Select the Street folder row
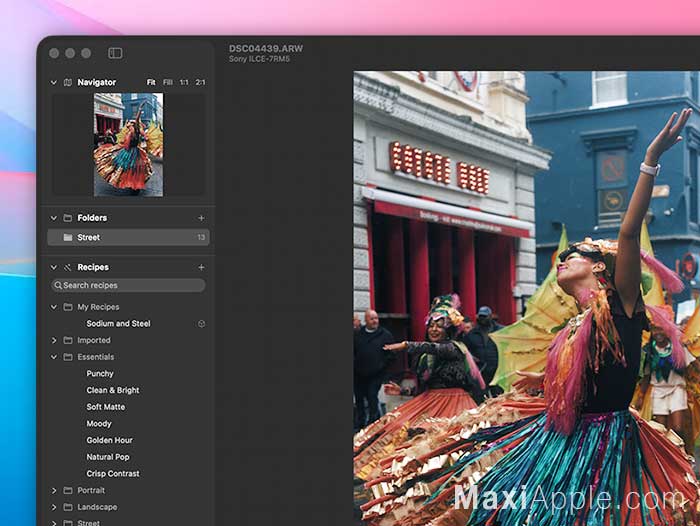 point(129,237)
